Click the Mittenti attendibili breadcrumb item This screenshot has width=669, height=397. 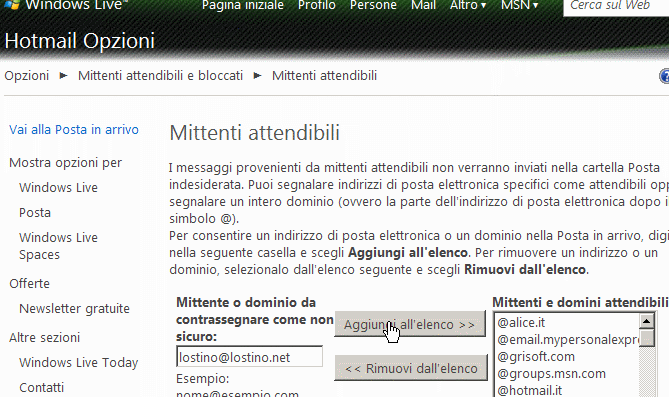[x=324, y=76]
